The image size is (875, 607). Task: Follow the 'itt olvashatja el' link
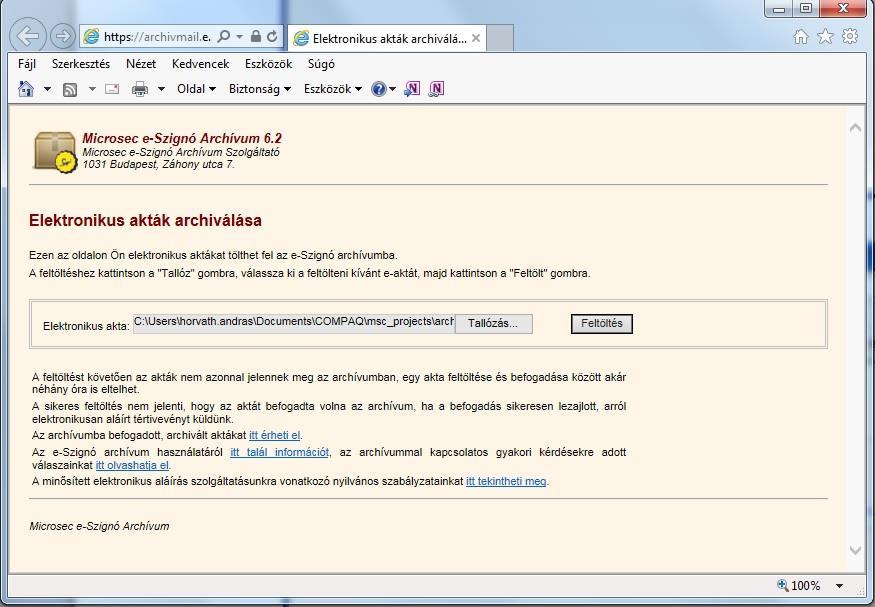click(x=132, y=465)
